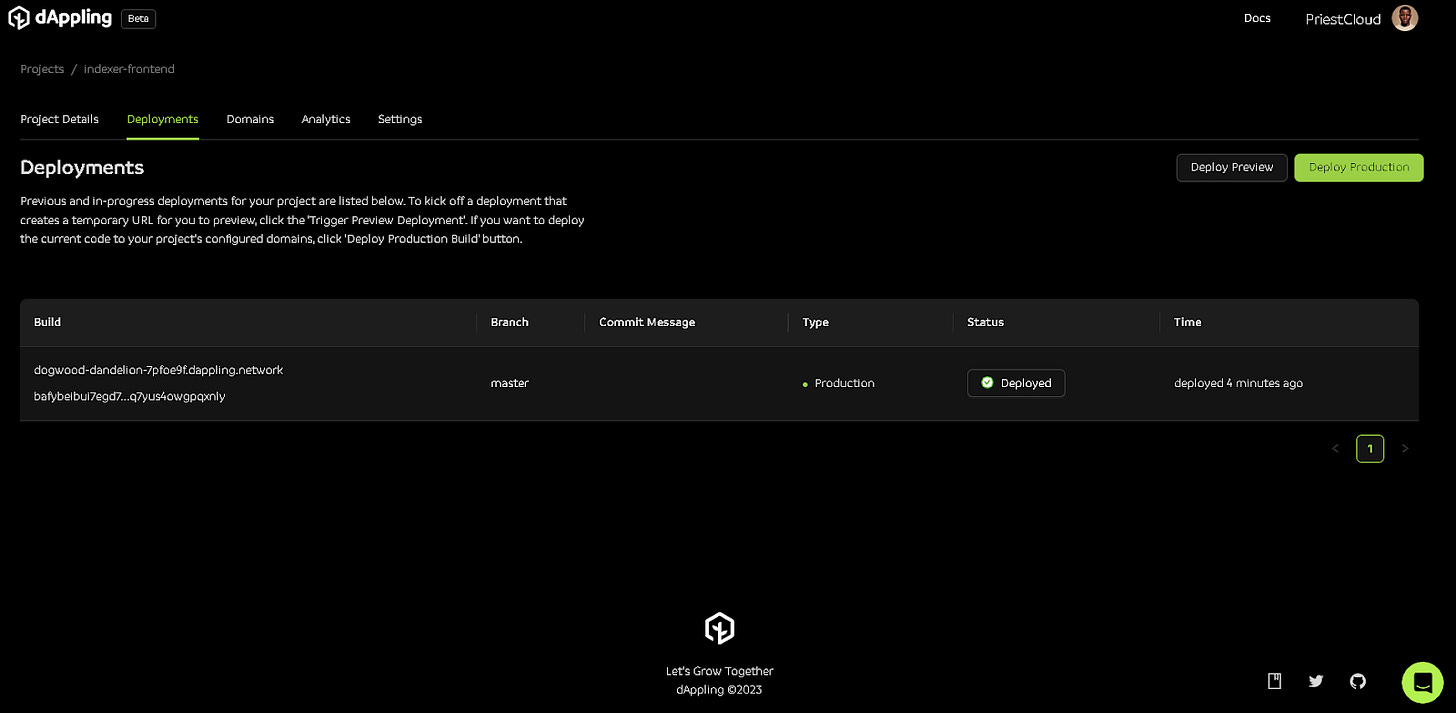The height and width of the screenshot is (713, 1456).
Task: Click the green check icon in Deployed status
Action: pyautogui.click(x=987, y=383)
